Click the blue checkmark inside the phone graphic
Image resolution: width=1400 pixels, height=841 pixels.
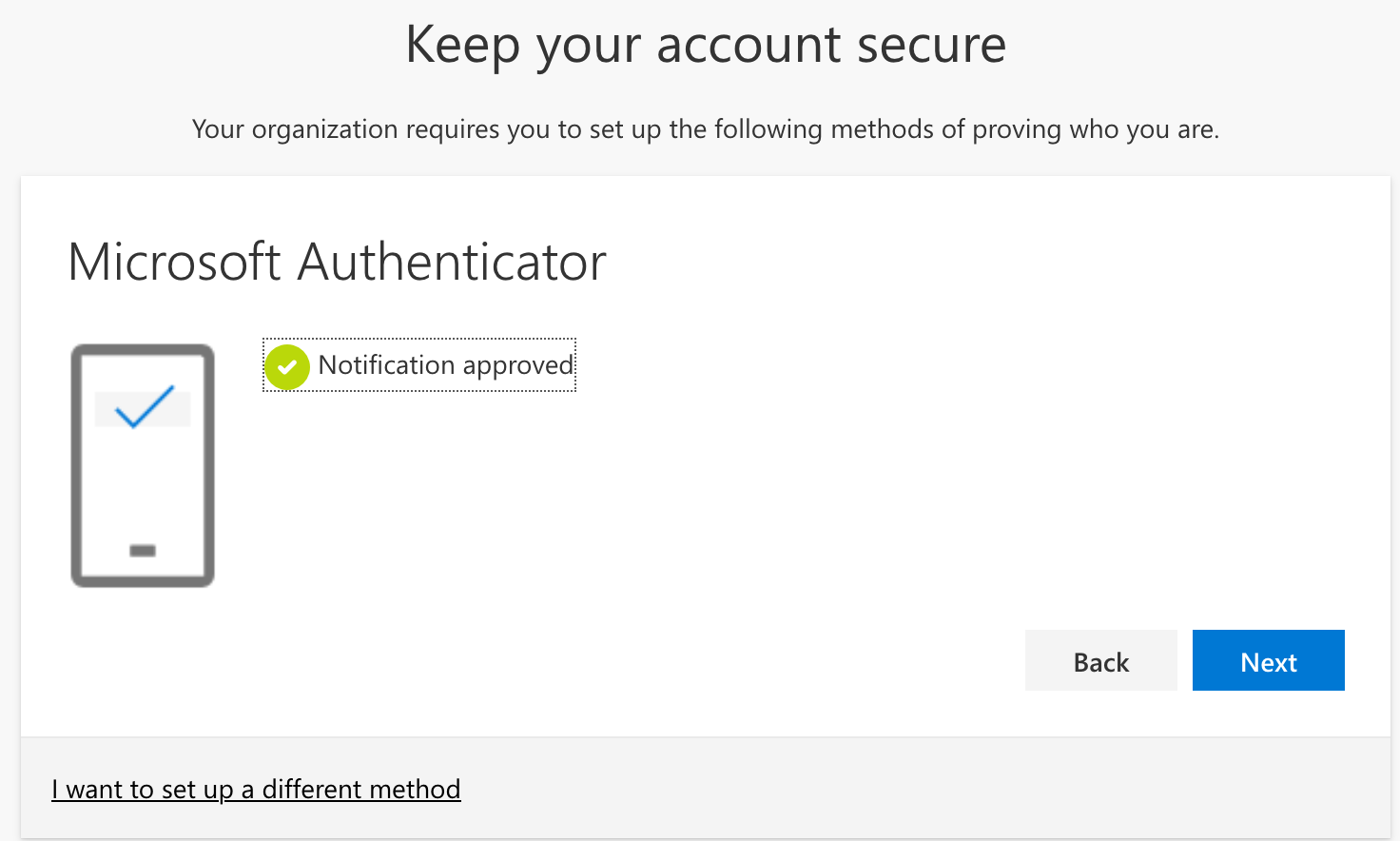(x=144, y=406)
